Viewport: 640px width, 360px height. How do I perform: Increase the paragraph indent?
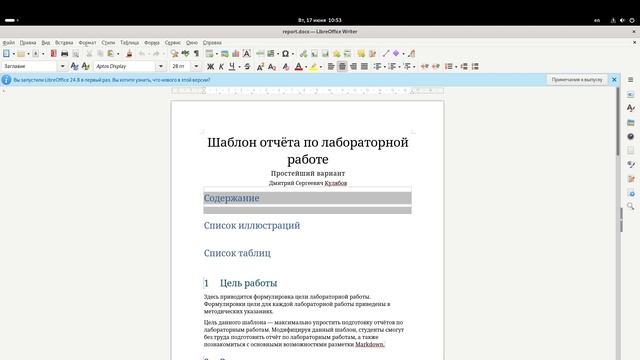coord(424,66)
